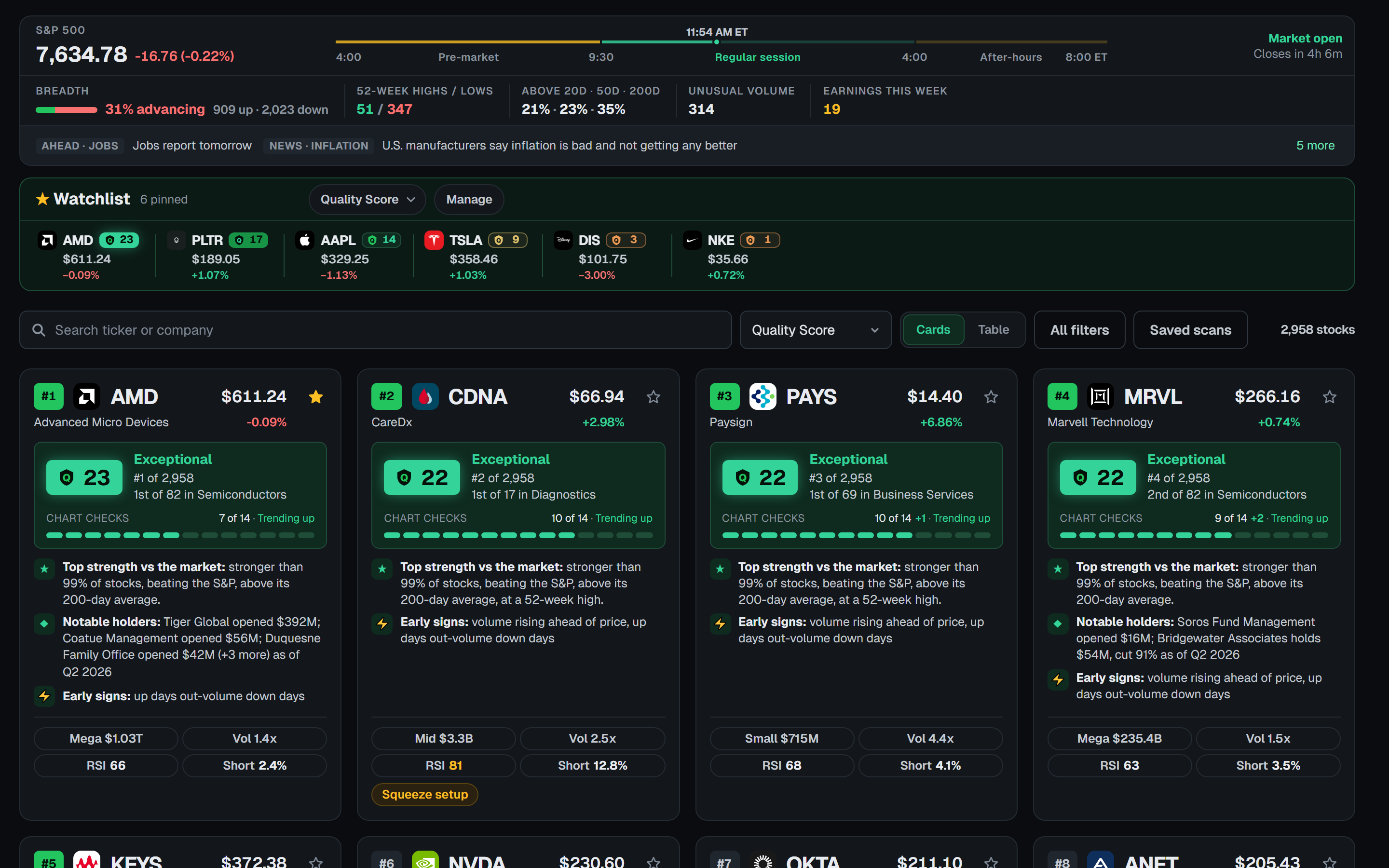Image resolution: width=1389 pixels, height=868 pixels.
Task: Click the Unusual volume value 314
Action: click(701, 109)
